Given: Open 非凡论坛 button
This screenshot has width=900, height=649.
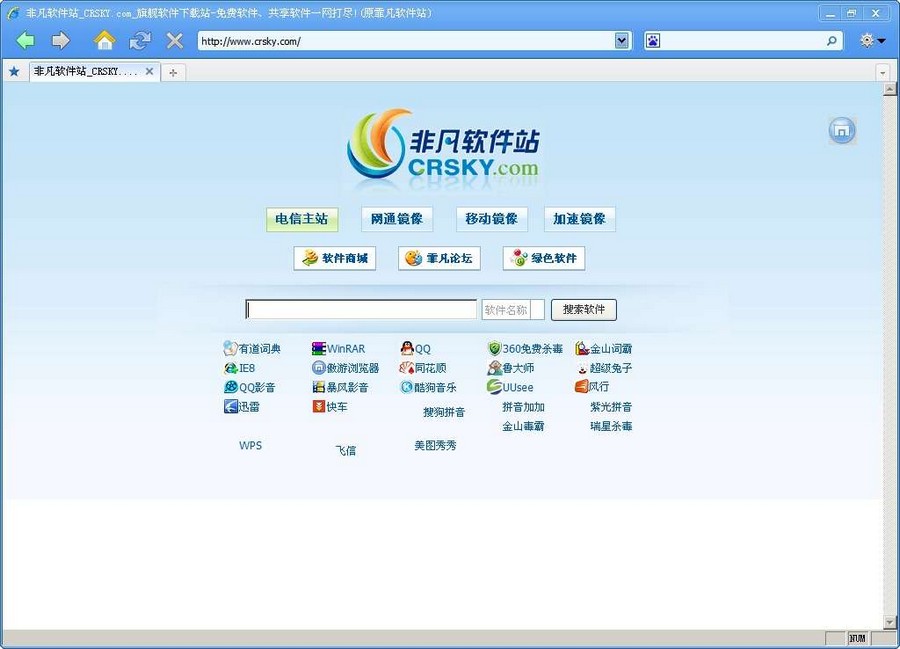Looking at the screenshot, I should [x=439, y=258].
